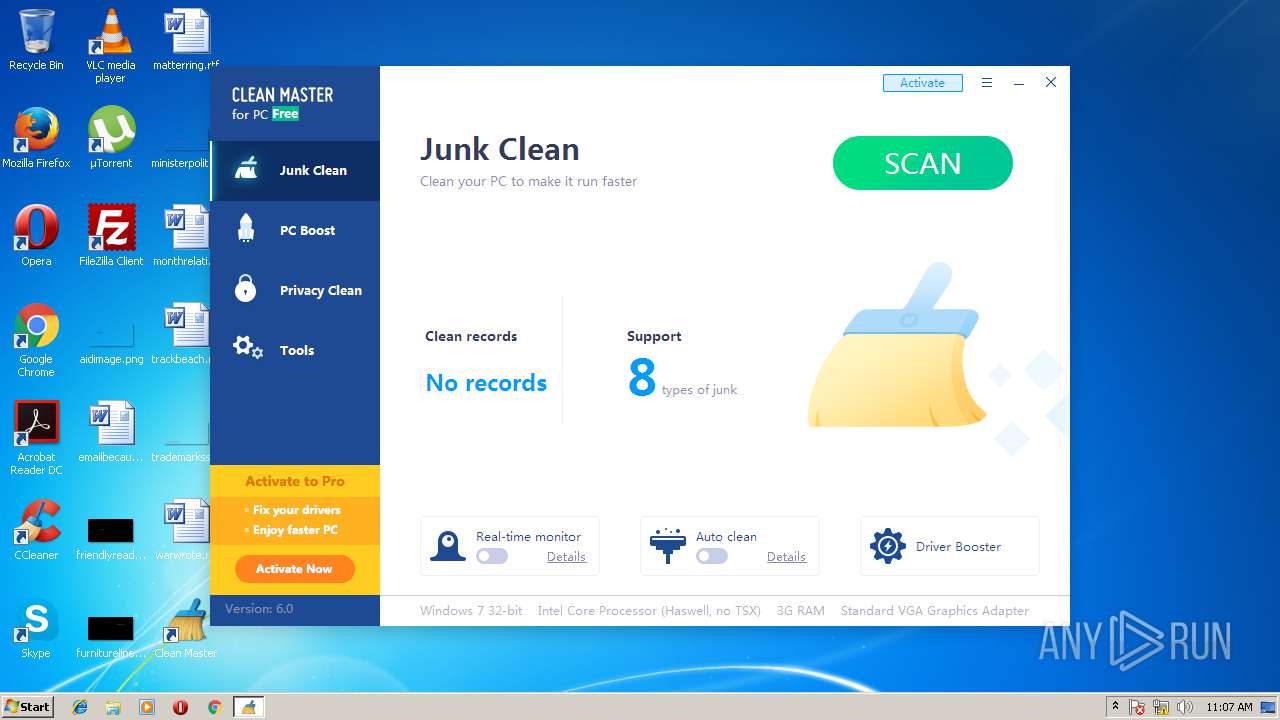
Task: Open CCleaner desktop shortcut
Action: click(x=36, y=530)
